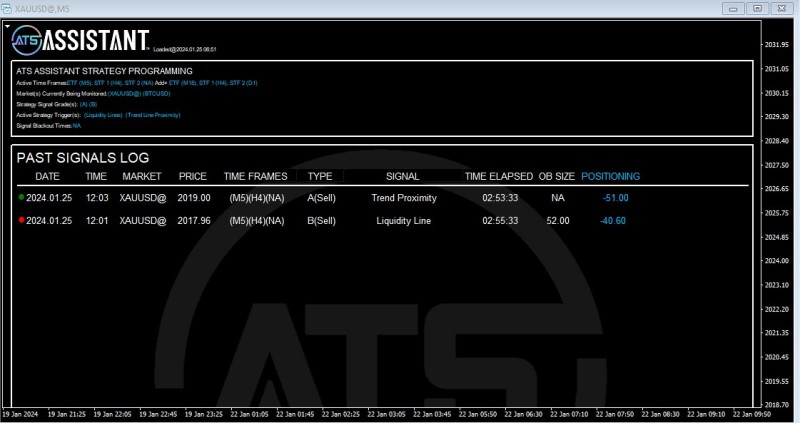
Task: Select the Liquidity Line signal cell
Action: click(404, 221)
